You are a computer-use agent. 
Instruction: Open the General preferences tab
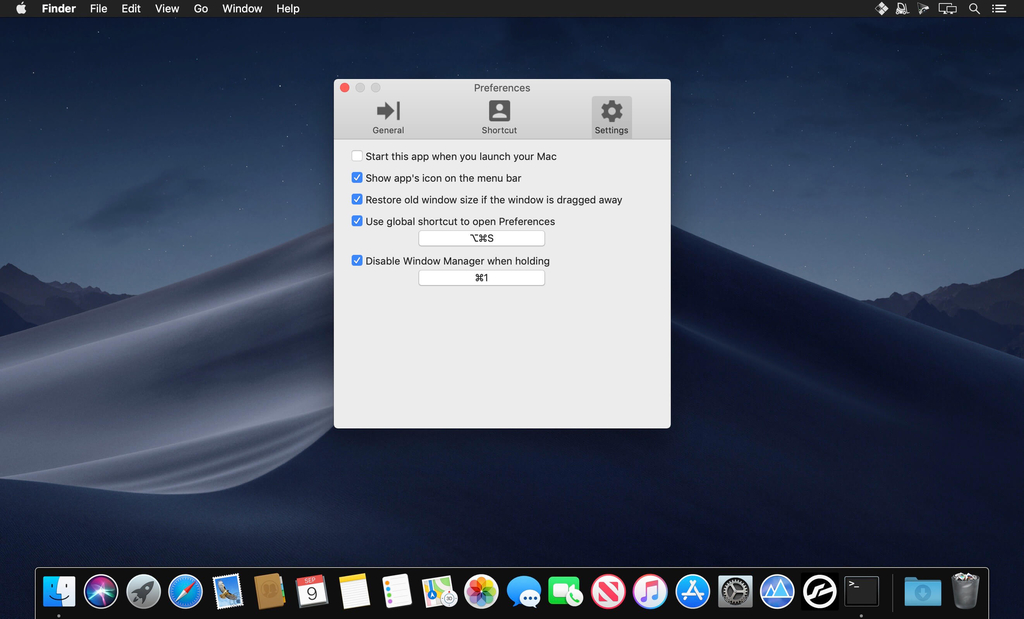(388, 116)
